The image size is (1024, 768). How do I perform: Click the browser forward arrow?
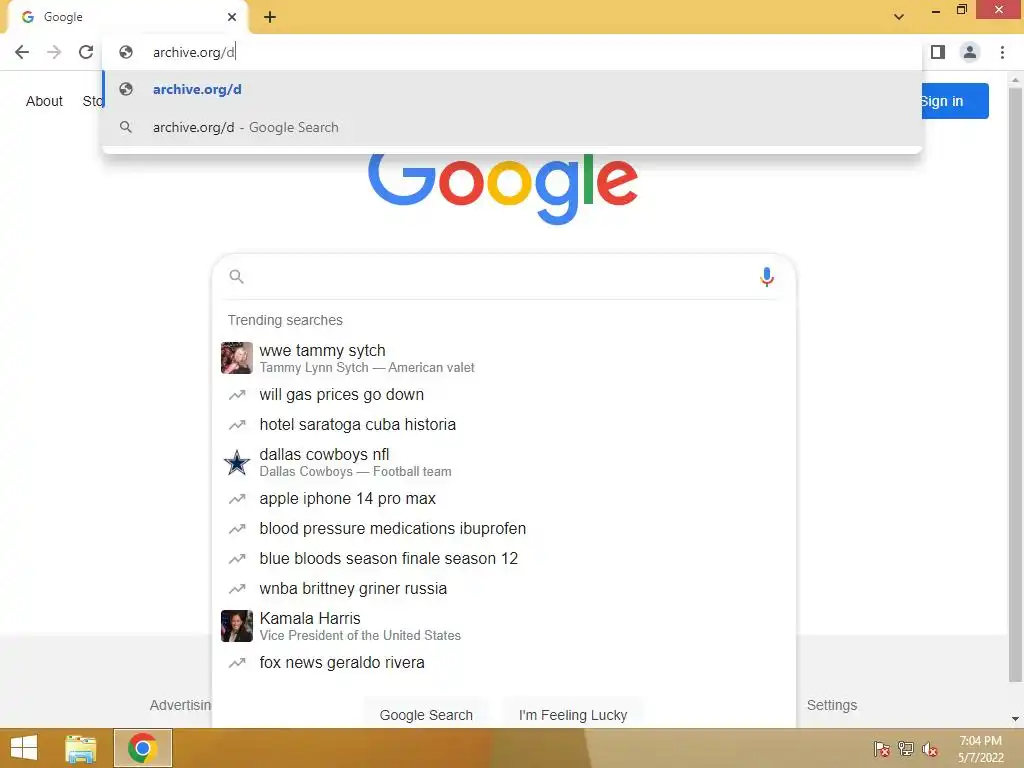54,52
